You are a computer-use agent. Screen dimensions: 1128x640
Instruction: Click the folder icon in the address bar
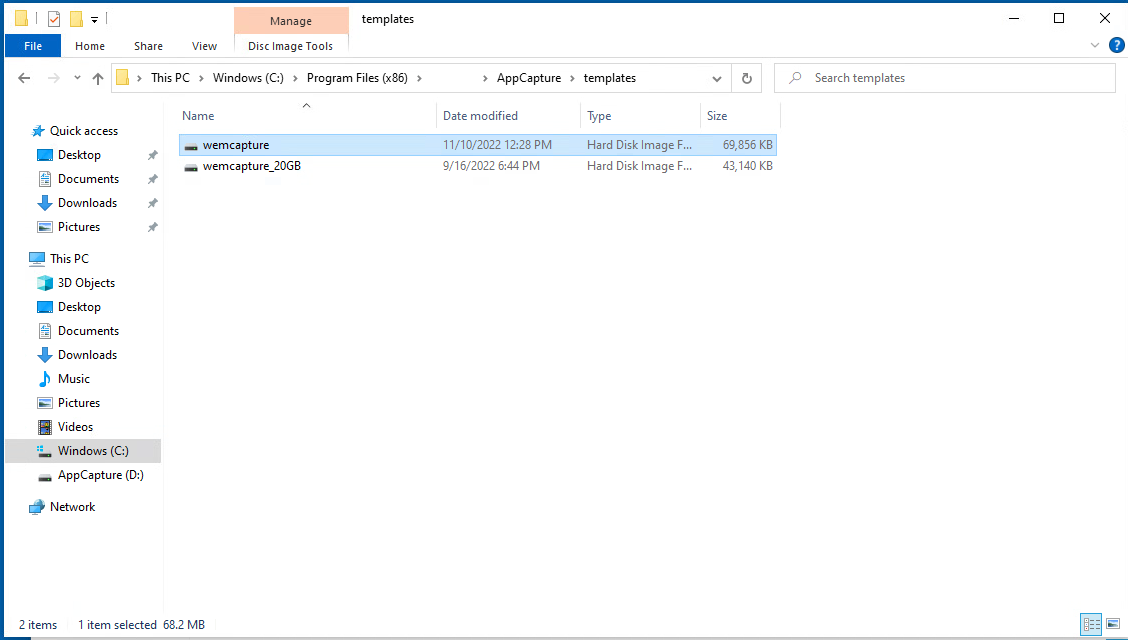point(123,77)
